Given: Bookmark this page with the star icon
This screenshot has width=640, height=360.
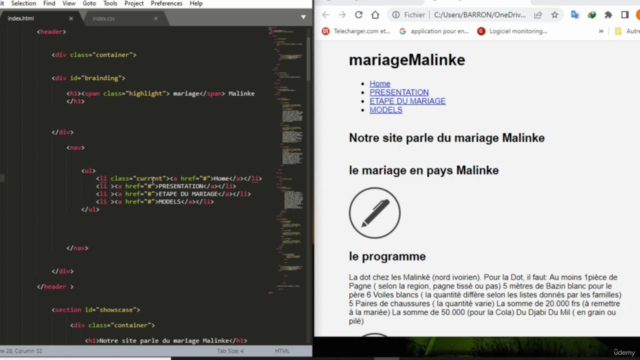Looking at the screenshot, I should (554, 15).
